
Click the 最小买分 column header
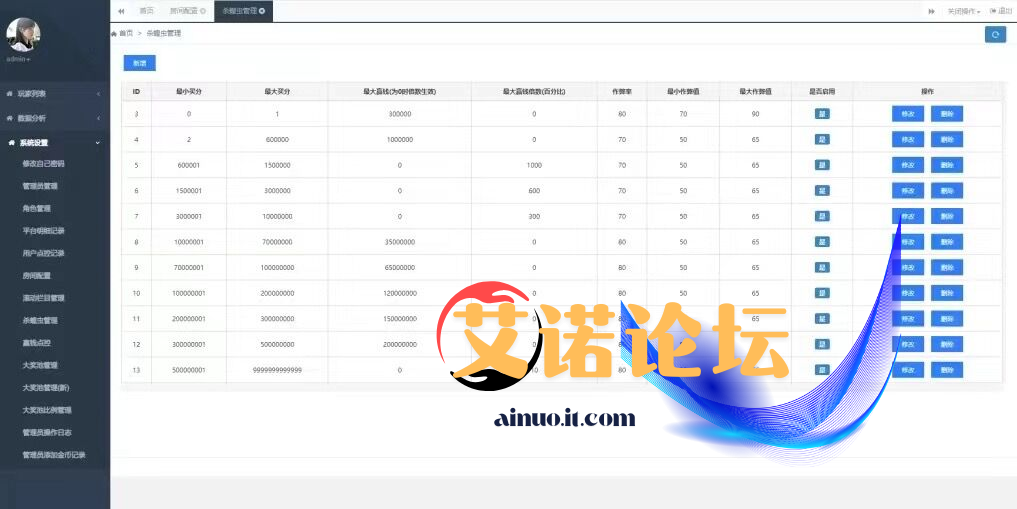point(189,92)
